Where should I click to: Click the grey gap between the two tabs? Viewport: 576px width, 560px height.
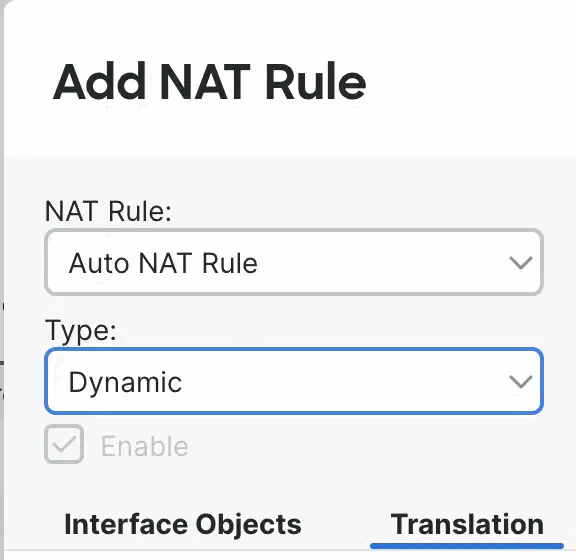coord(345,525)
